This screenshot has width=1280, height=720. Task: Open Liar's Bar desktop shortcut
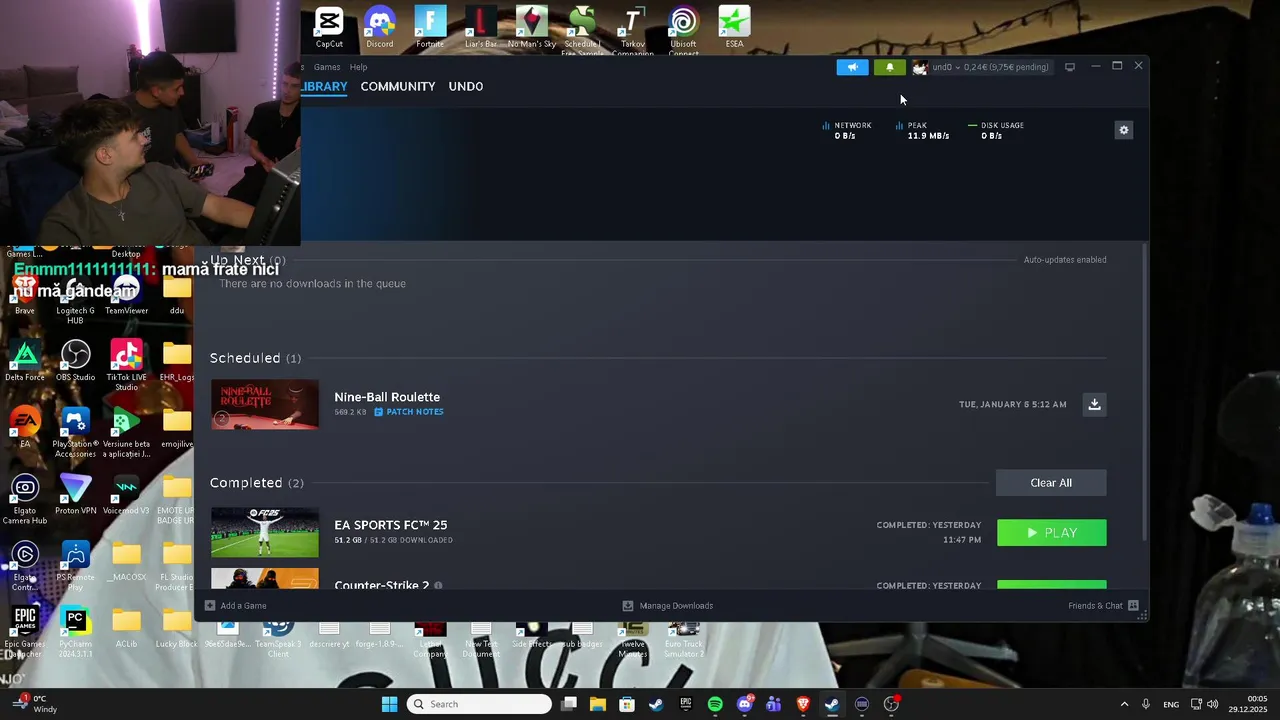click(481, 27)
